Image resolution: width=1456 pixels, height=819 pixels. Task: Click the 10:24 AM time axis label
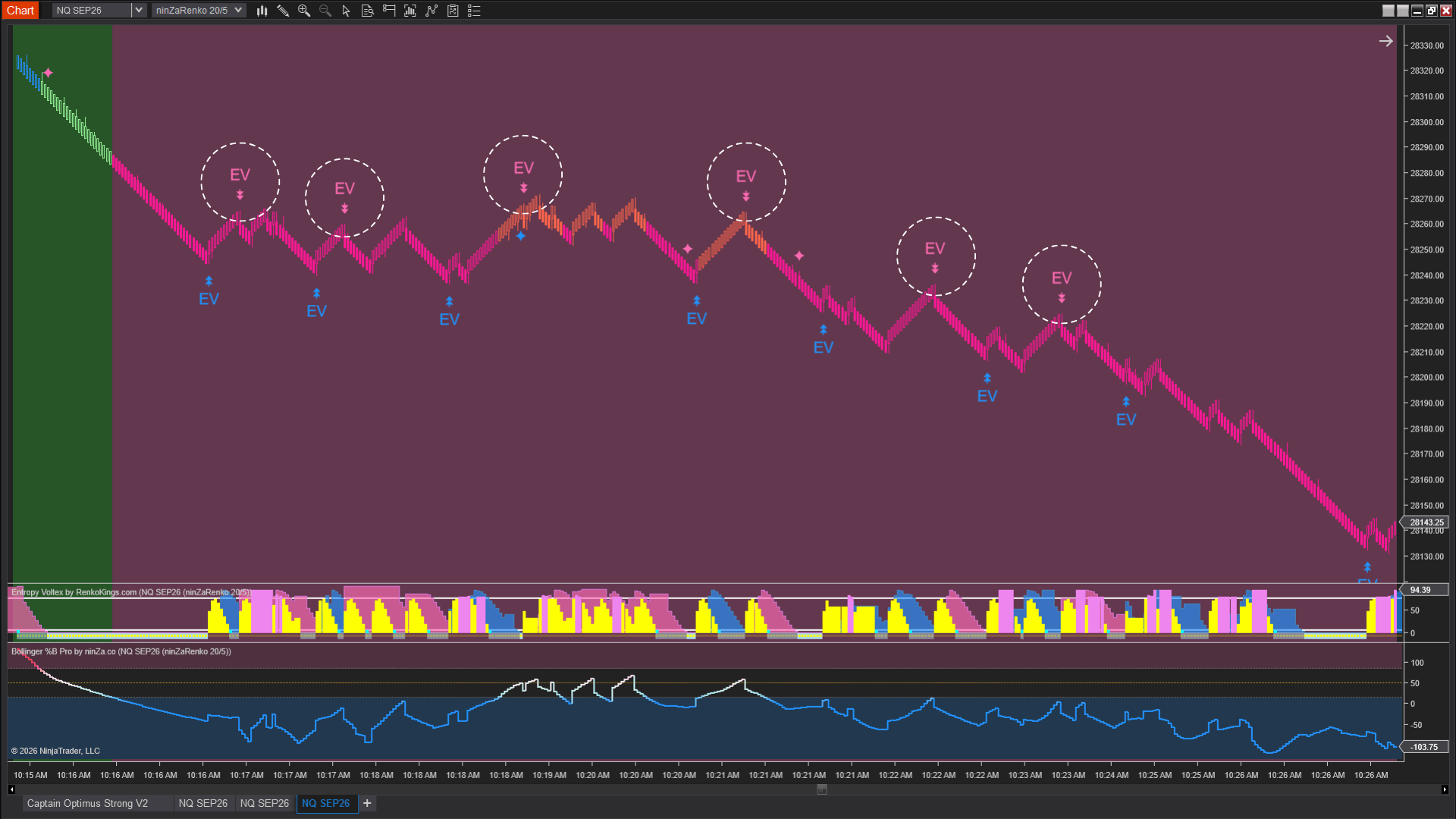tap(1111, 775)
